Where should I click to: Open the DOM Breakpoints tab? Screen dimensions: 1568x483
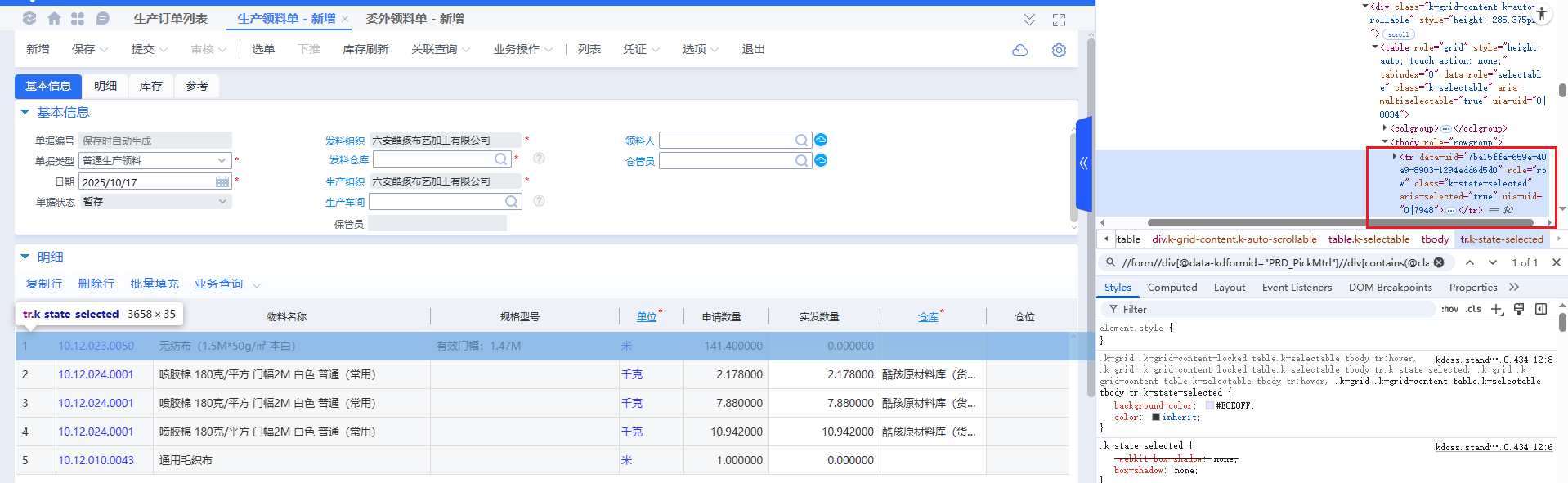coord(1390,287)
